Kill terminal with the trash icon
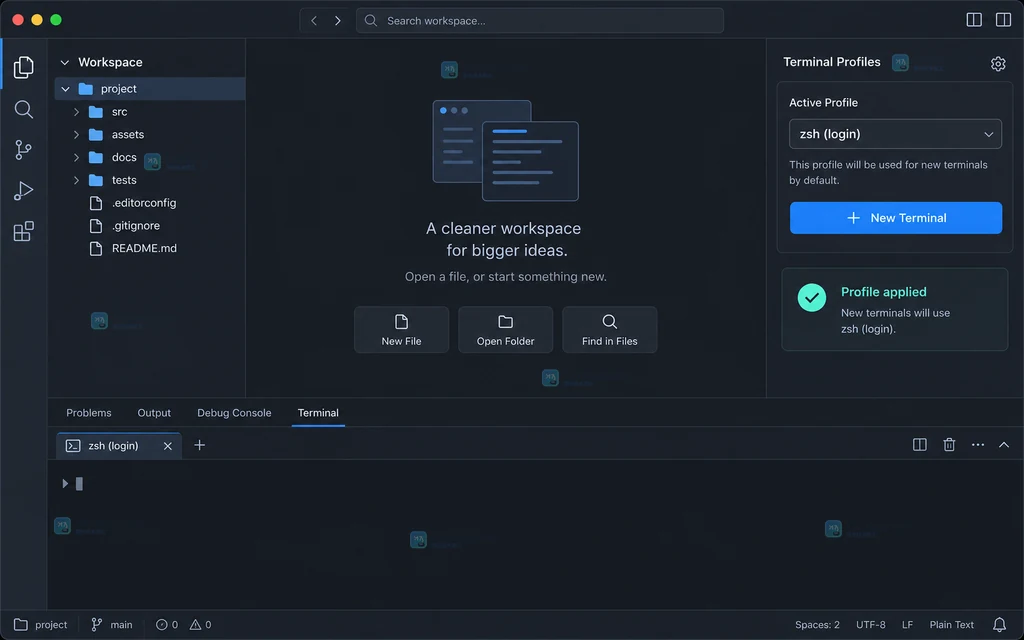 tap(949, 445)
